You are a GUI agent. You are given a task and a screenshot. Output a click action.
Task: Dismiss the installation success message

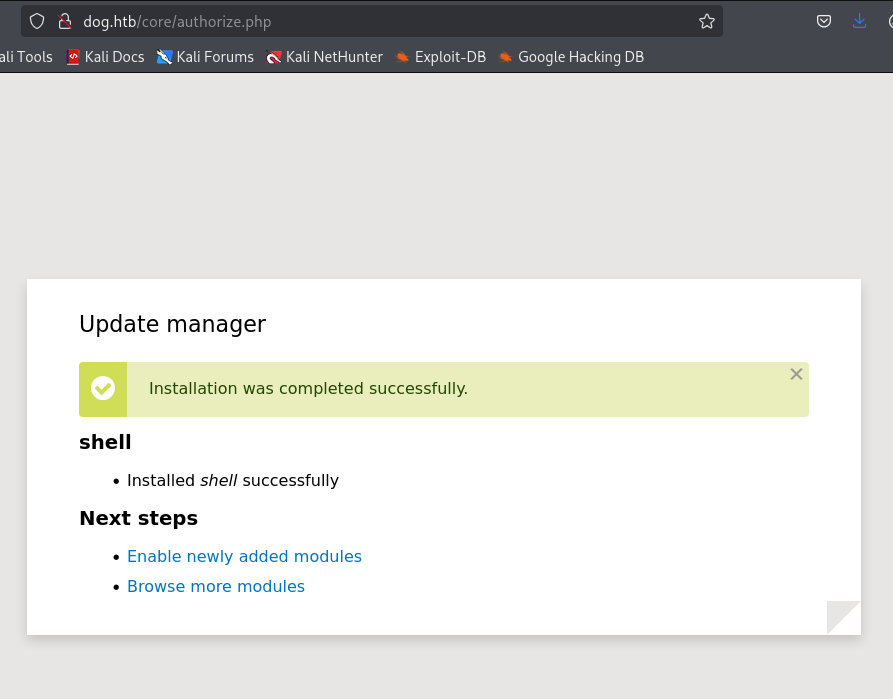pyautogui.click(x=796, y=374)
